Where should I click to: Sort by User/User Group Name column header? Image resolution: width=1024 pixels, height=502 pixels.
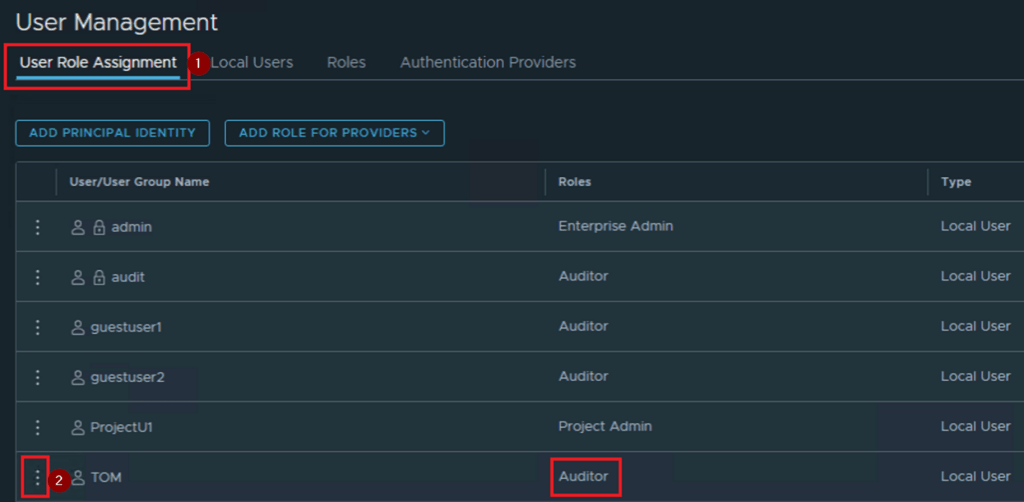coord(139,182)
